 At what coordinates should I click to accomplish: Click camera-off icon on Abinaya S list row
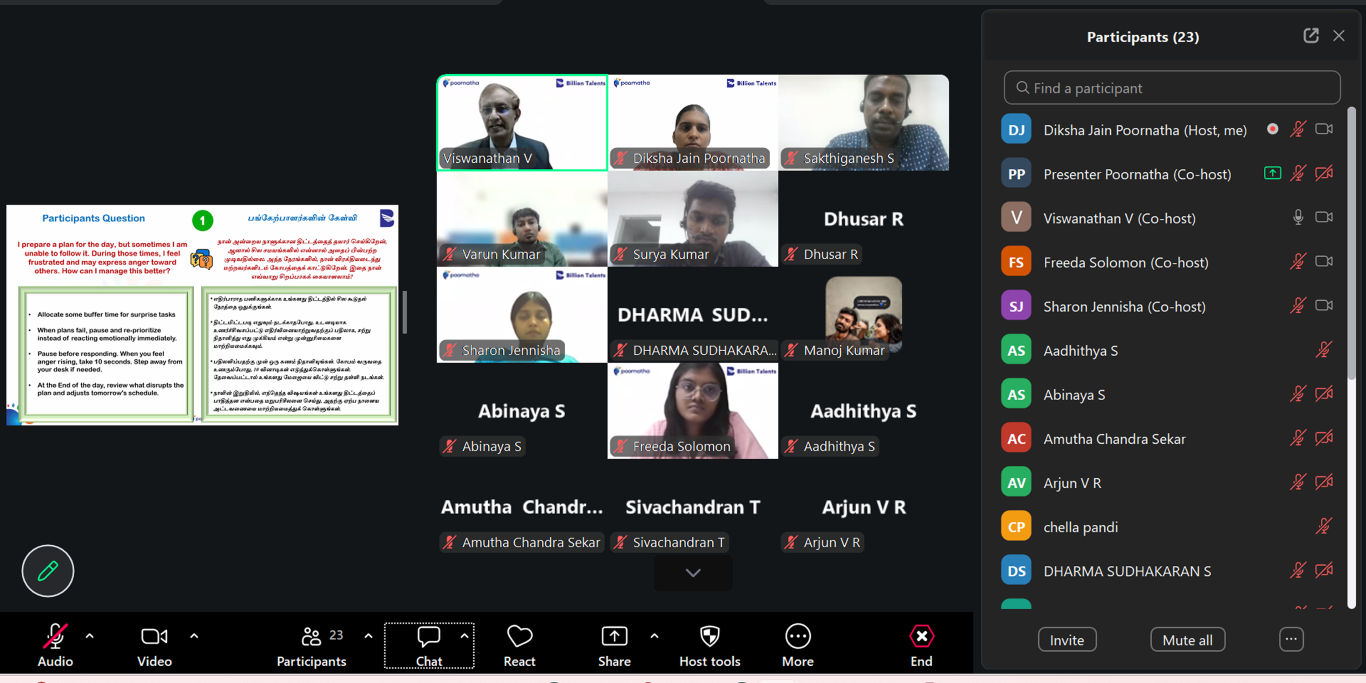[x=1324, y=394]
